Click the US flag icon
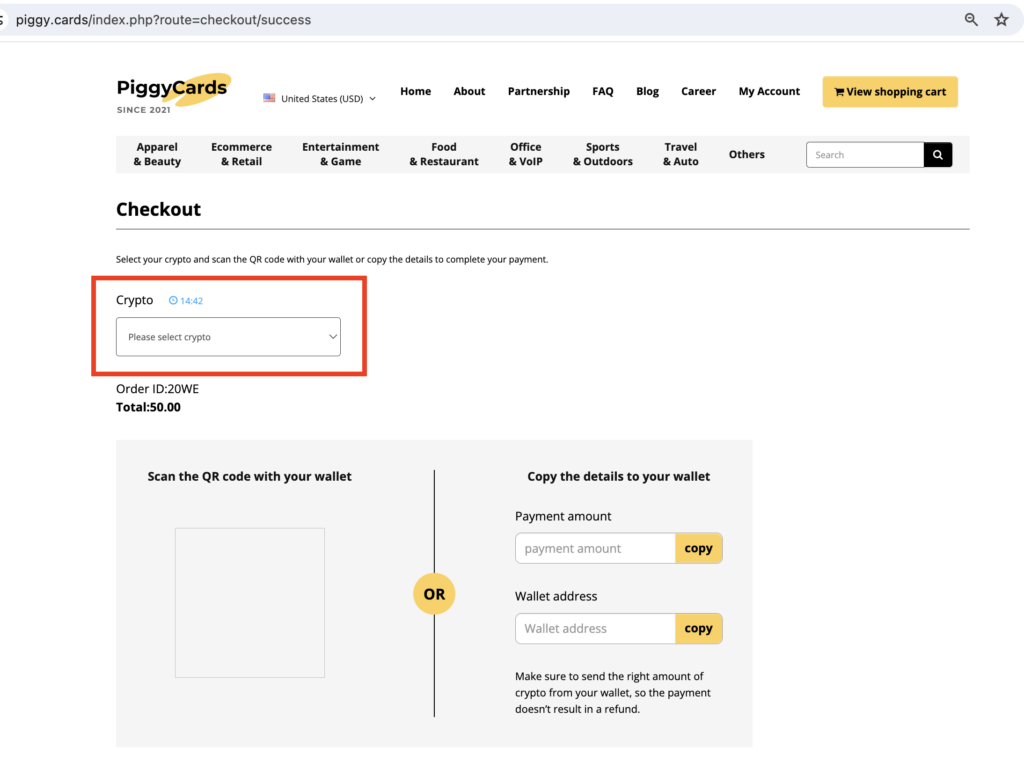Image resolution: width=1024 pixels, height=762 pixels. point(269,98)
